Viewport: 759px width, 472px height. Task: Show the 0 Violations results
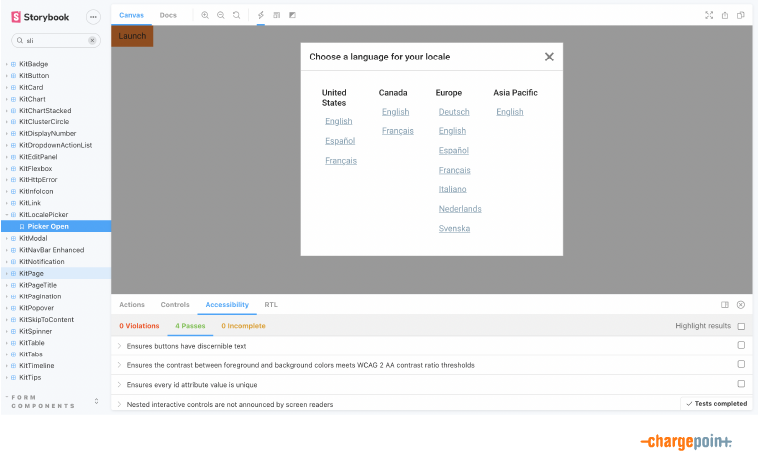click(139, 326)
